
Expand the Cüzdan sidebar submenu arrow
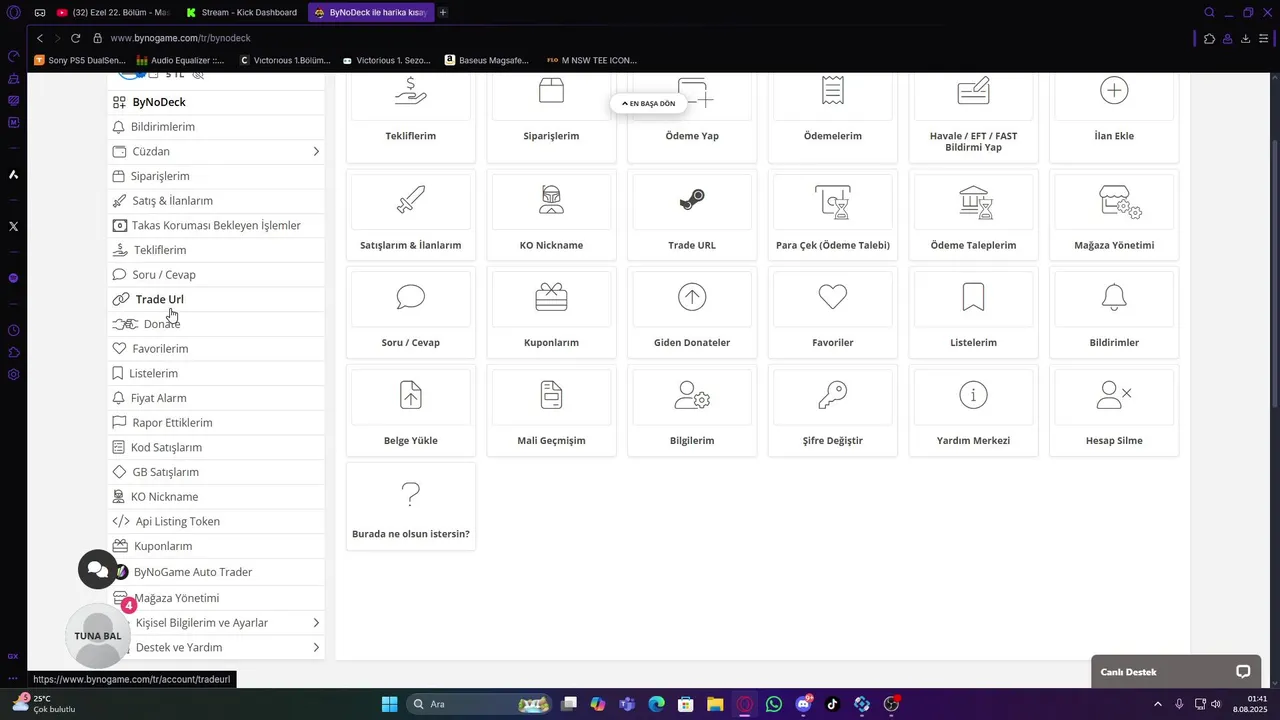[316, 152]
